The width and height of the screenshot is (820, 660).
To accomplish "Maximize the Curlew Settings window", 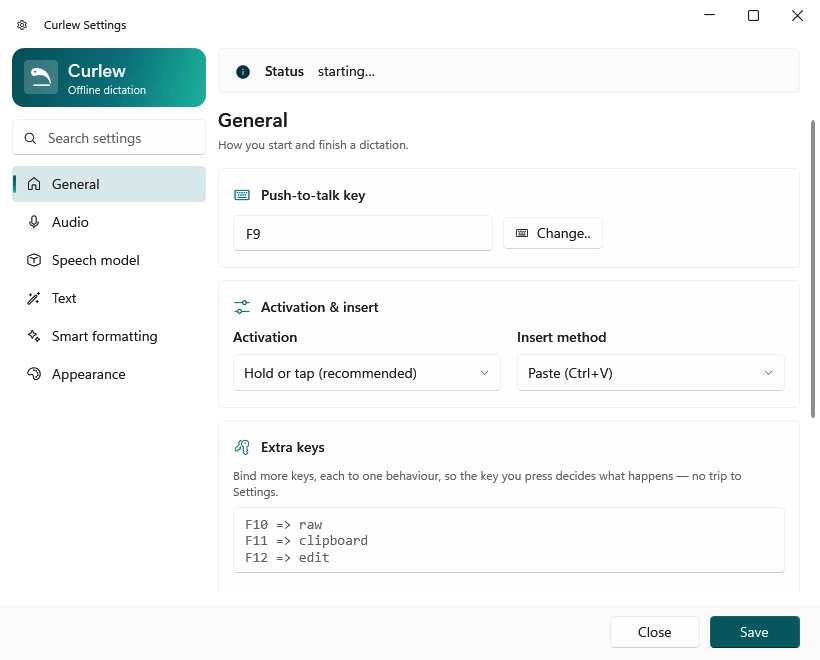I will click(x=754, y=16).
